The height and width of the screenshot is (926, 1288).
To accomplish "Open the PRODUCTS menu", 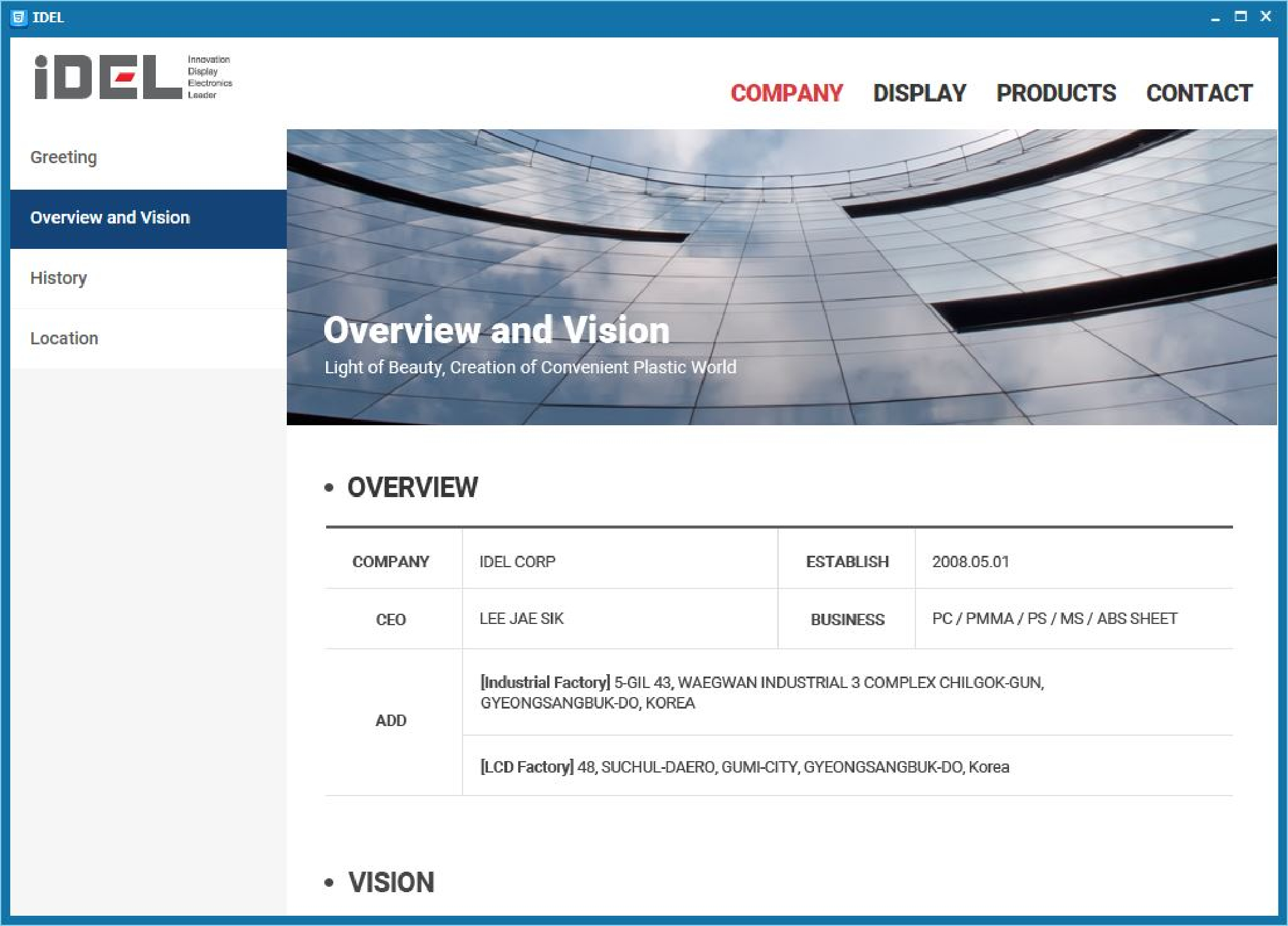I will point(1056,93).
